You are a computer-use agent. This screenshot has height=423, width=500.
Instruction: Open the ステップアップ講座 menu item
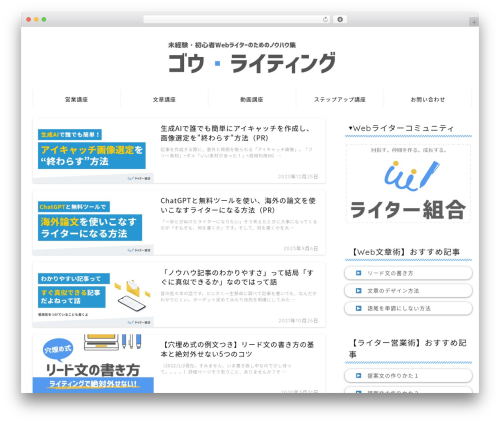point(340,99)
